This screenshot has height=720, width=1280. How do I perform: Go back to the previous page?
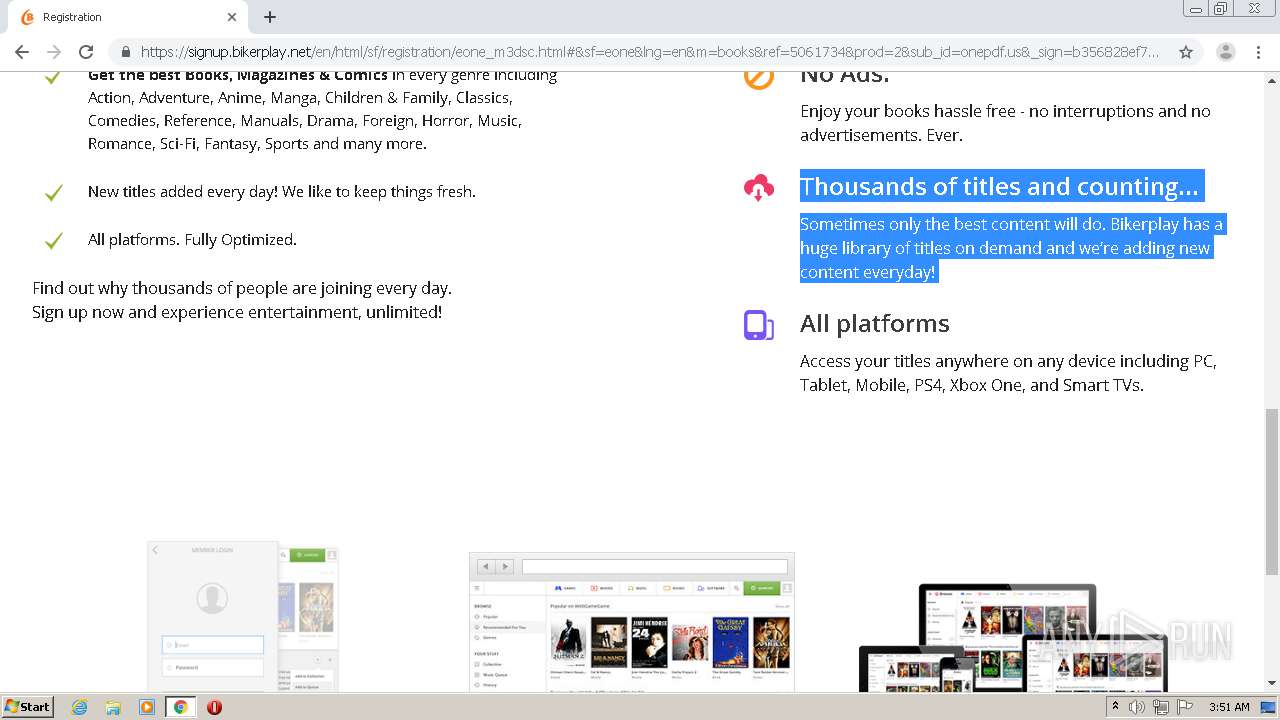tap(22, 52)
